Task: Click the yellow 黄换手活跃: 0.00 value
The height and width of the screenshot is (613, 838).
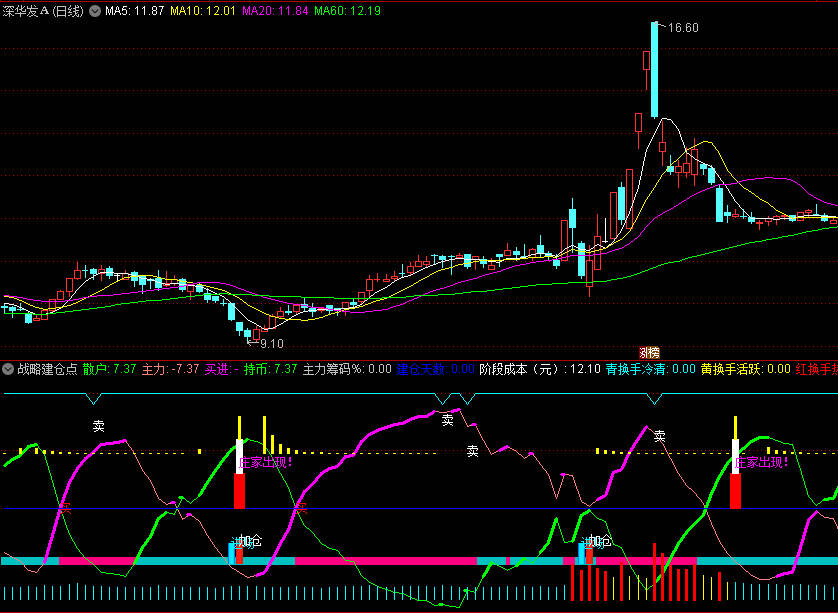Action: click(746, 369)
